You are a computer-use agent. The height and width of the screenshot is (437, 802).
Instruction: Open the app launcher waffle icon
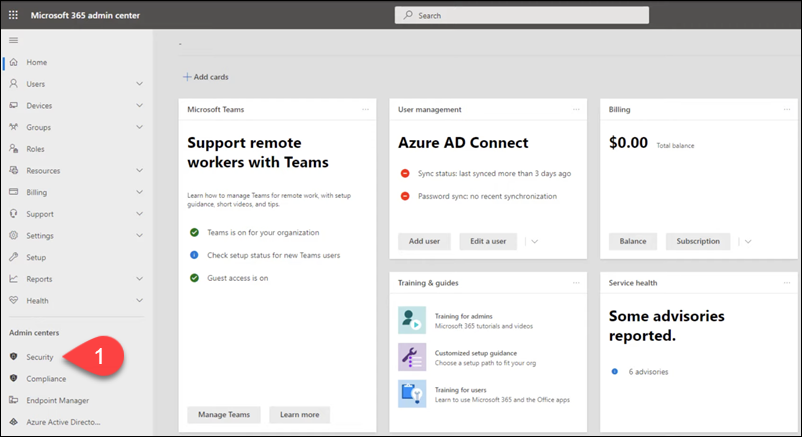pyautogui.click(x=13, y=15)
